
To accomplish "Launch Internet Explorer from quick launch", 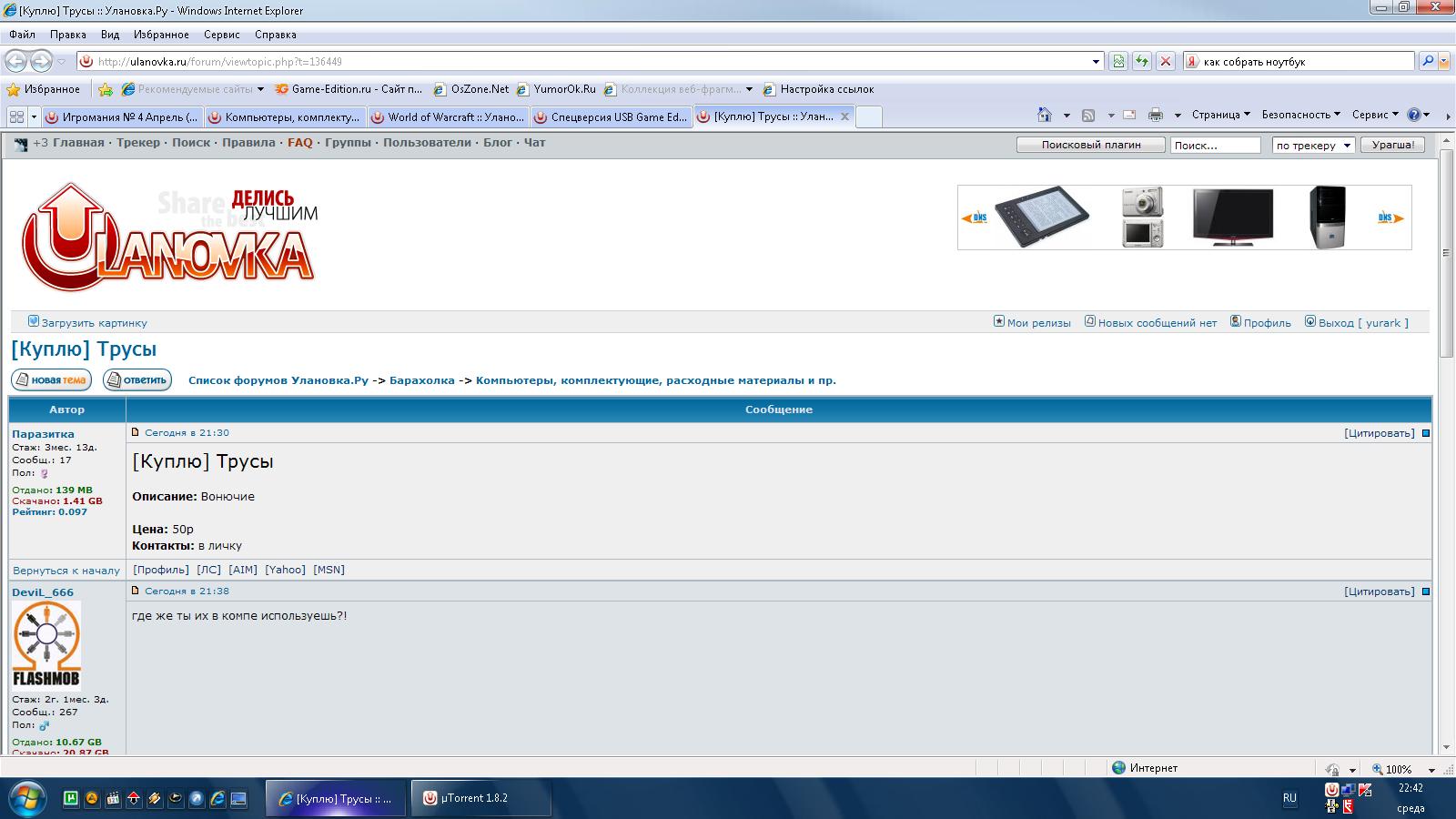I will (x=217, y=798).
